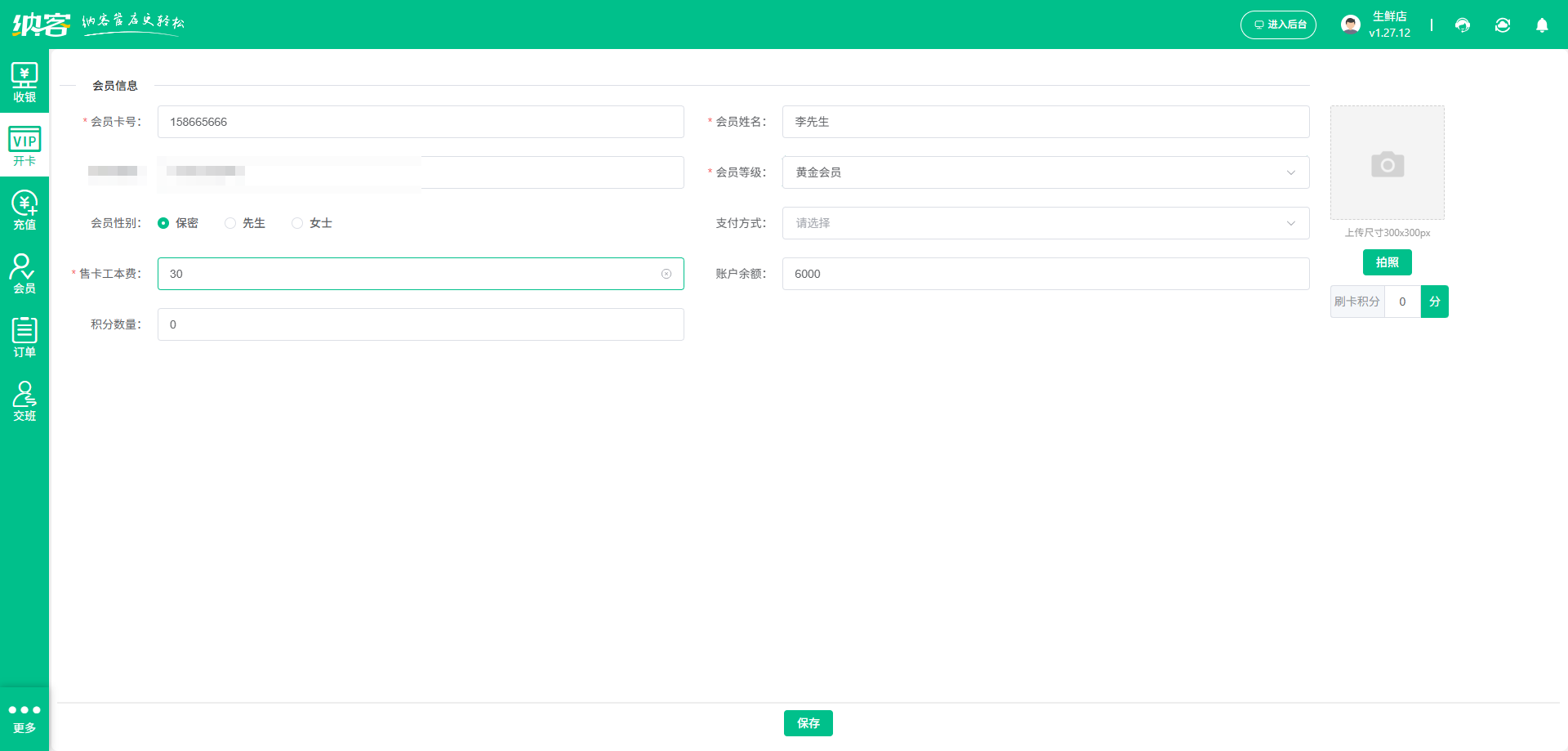Screen dimensions: 1568x751
Task: Click the sync refresh icon in header
Action: tap(1503, 25)
